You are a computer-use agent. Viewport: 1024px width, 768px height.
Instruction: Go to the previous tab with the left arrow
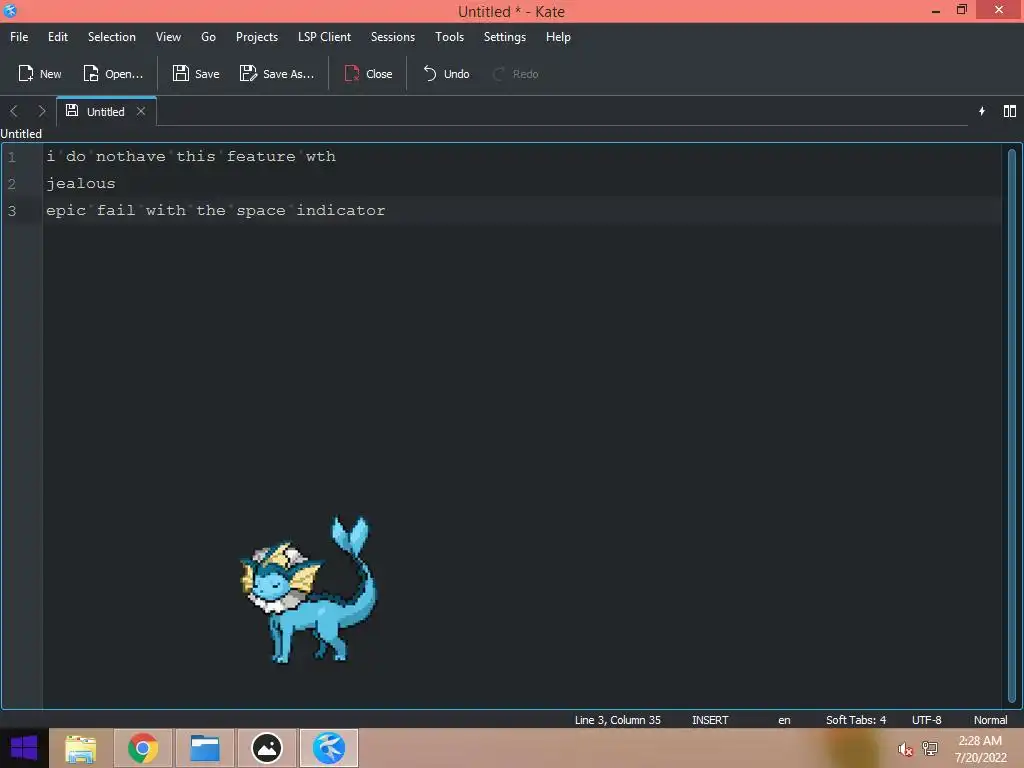(14, 111)
